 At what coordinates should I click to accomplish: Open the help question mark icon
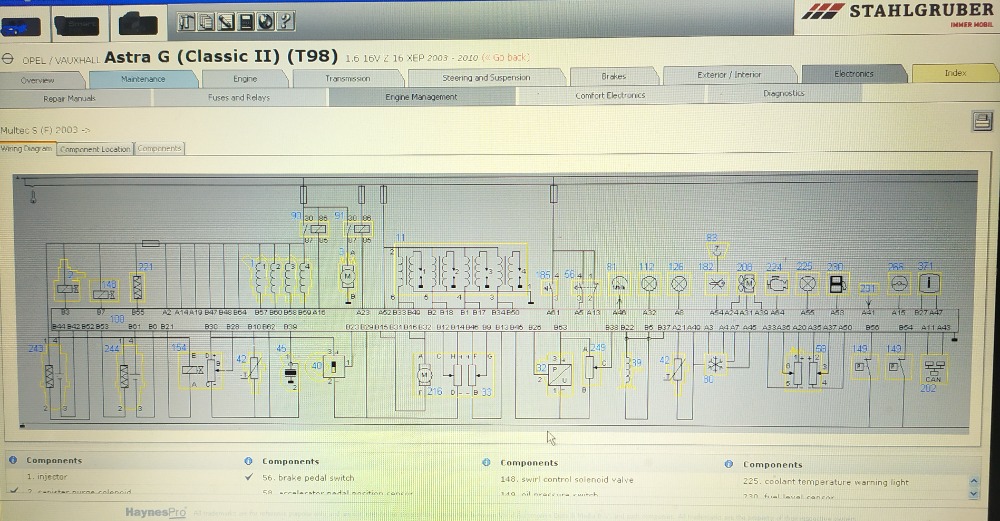click(286, 21)
